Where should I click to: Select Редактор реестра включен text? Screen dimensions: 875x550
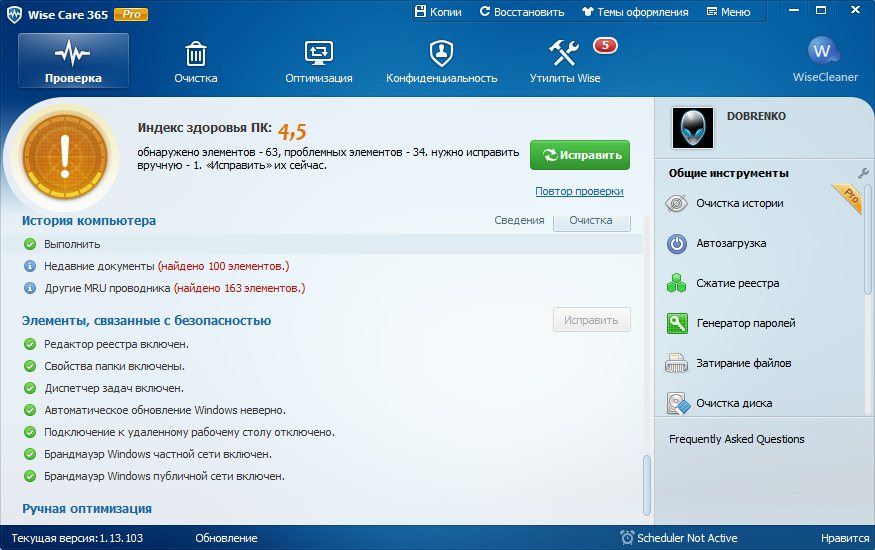[116, 344]
